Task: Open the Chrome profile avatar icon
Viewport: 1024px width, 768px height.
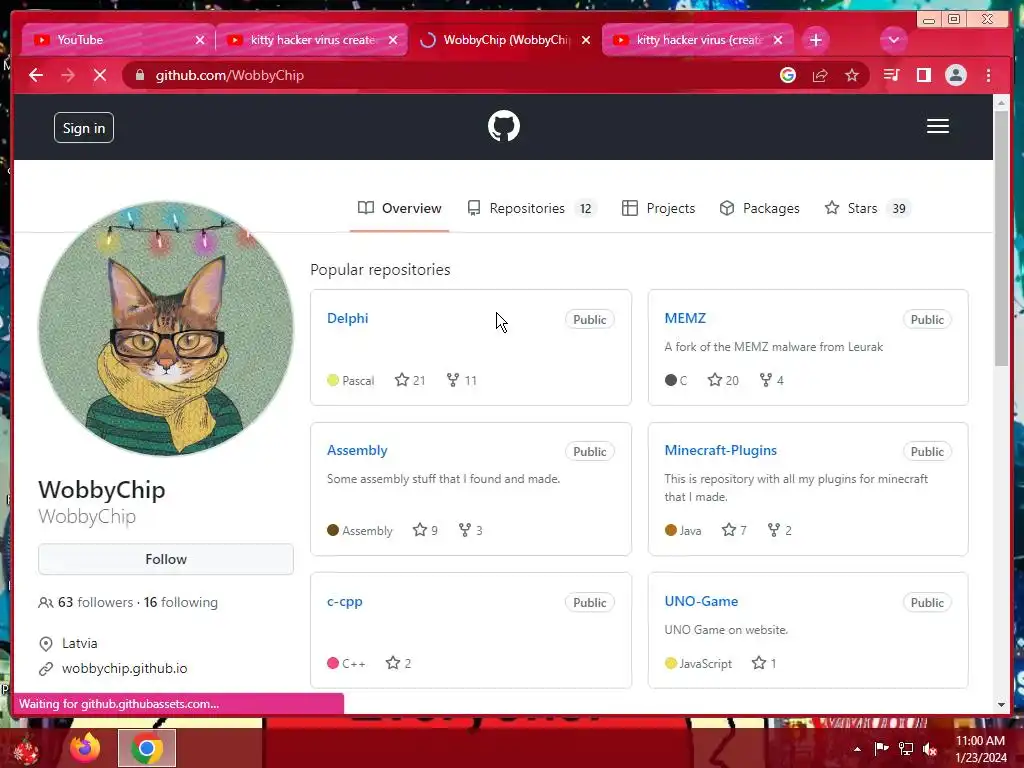Action: click(955, 75)
